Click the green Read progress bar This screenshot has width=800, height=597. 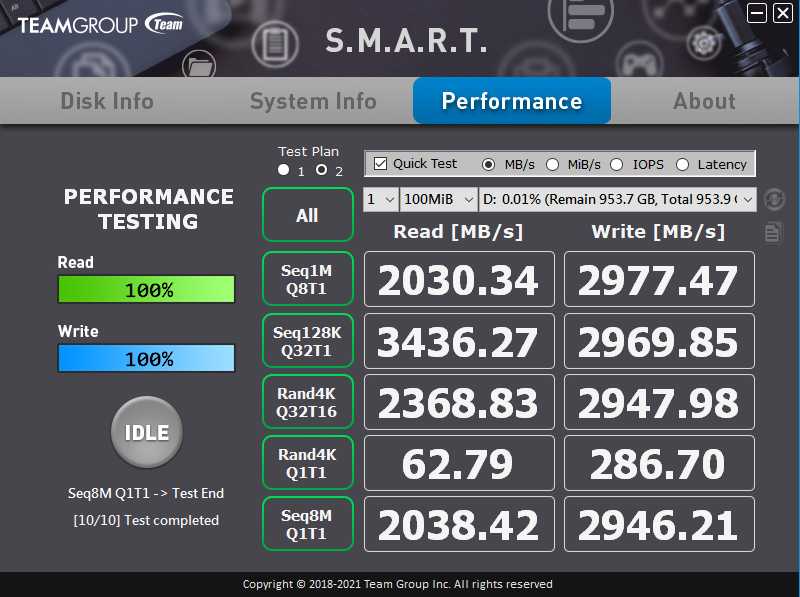click(x=146, y=290)
